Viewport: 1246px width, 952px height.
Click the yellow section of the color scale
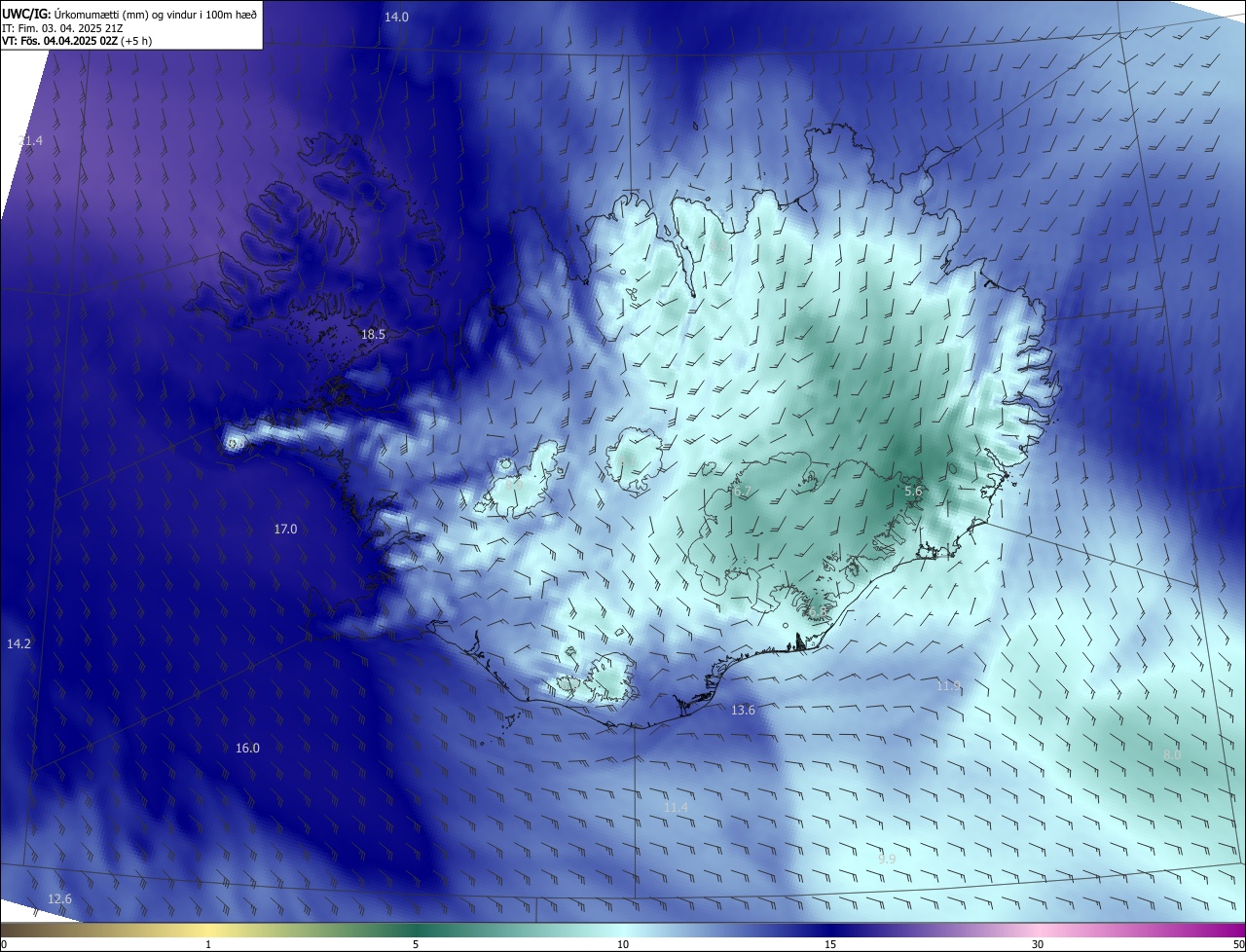pyautogui.click(x=208, y=930)
